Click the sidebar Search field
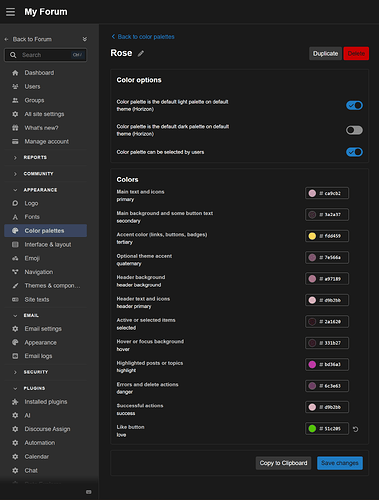 pyautogui.click(x=46, y=55)
